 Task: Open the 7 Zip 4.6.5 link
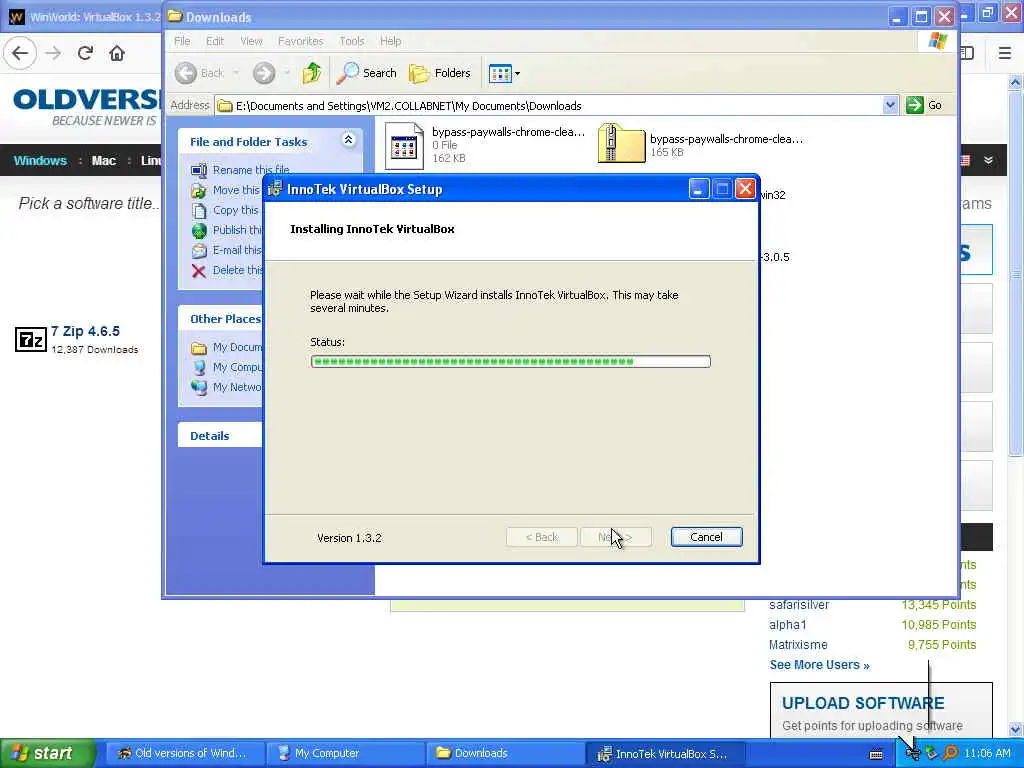click(x=86, y=331)
